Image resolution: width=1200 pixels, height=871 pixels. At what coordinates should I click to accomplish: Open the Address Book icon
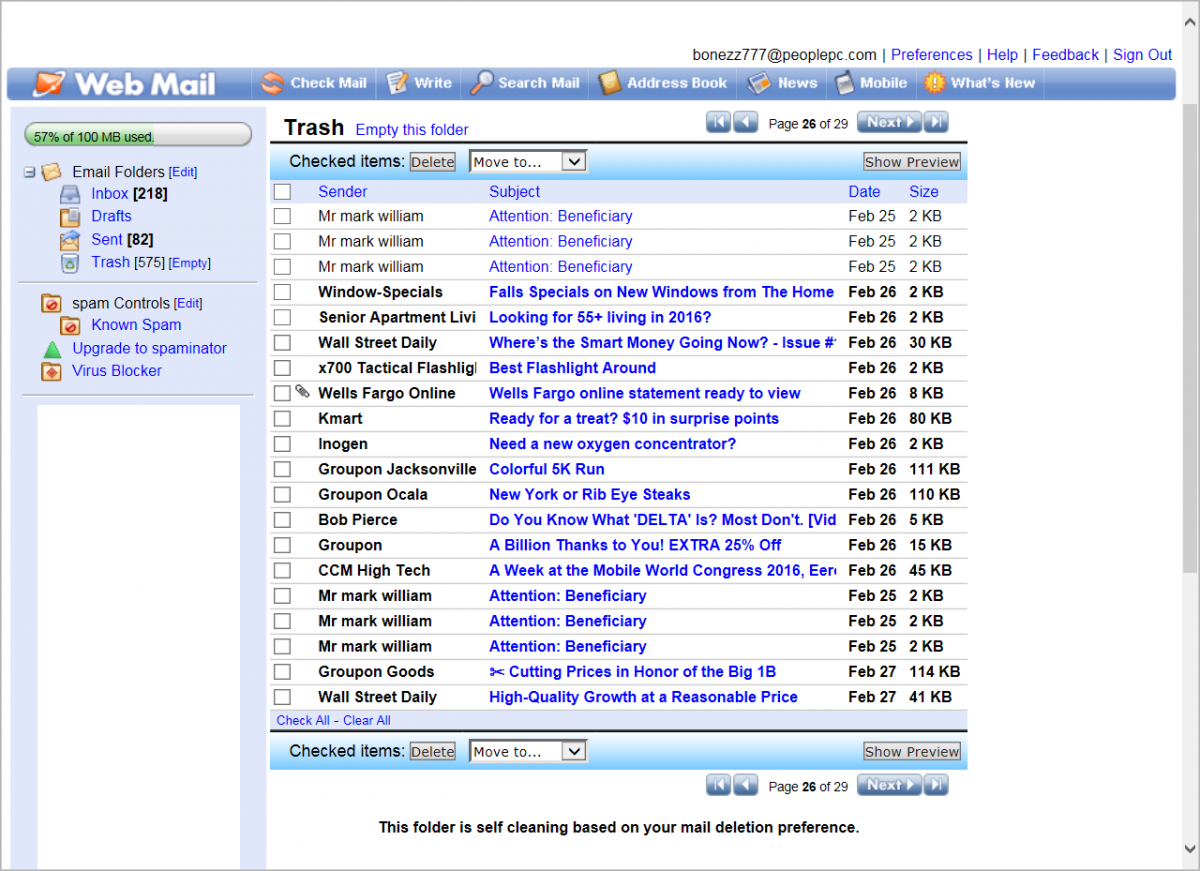610,83
